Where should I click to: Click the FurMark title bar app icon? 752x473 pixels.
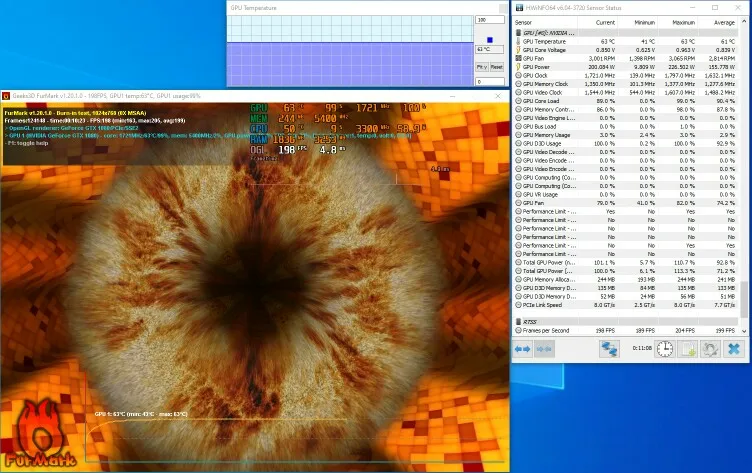click(x=6, y=96)
